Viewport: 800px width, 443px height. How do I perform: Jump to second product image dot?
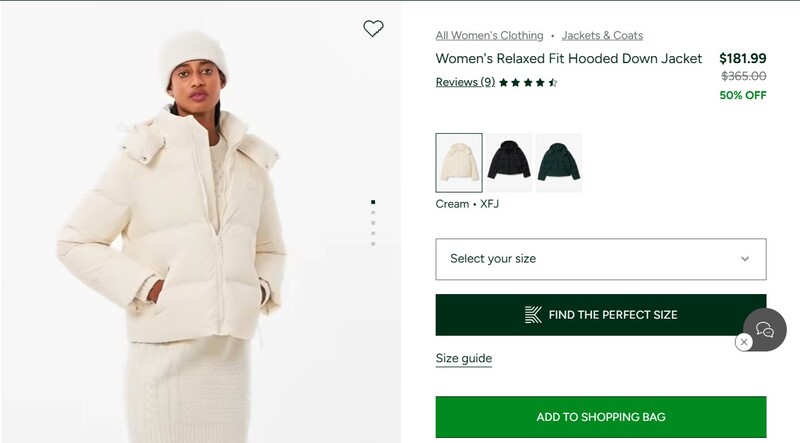[373, 212]
